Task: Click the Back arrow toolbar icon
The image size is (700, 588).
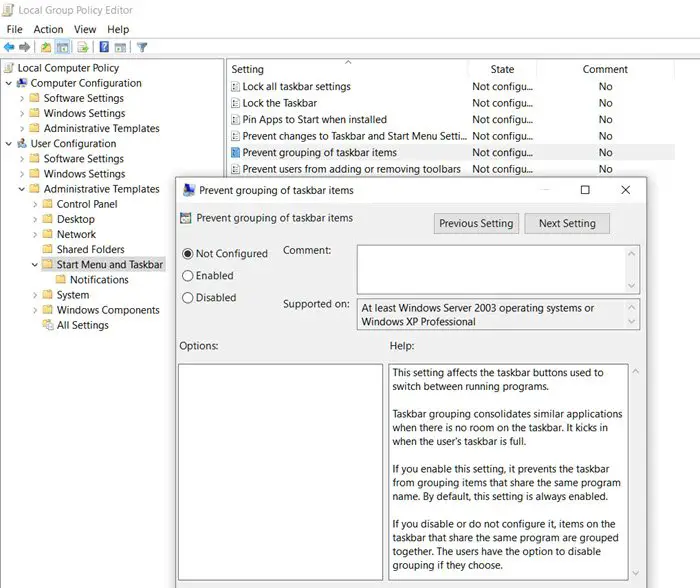Action: [9, 47]
